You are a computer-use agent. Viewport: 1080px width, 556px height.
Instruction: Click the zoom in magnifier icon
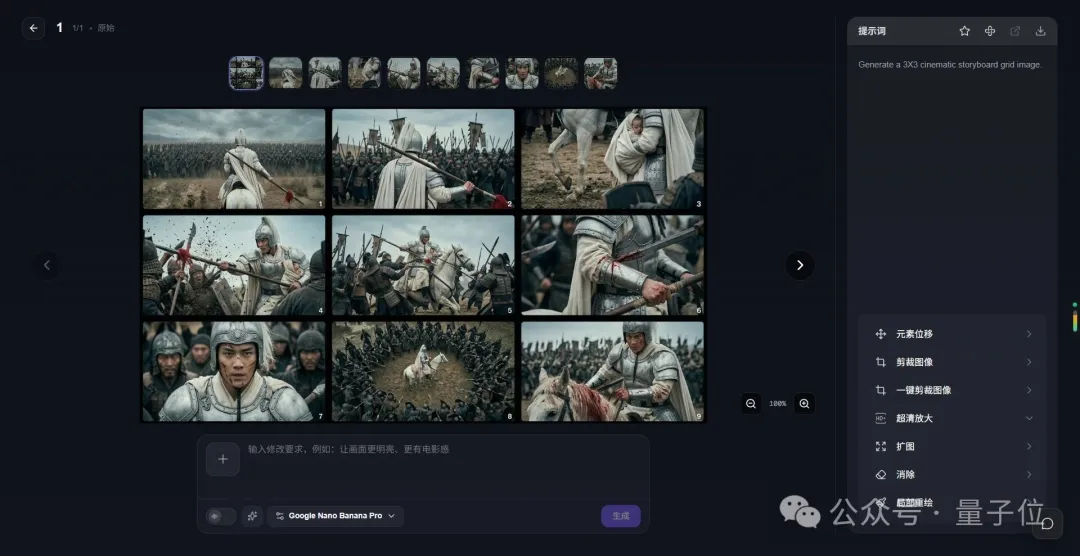point(804,403)
